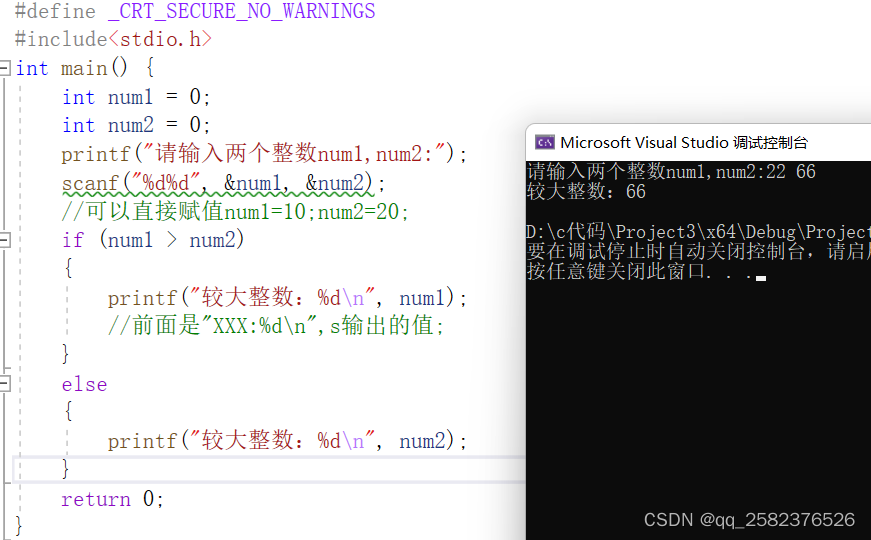Click the comment 前面是"XXX:%d\n",s输出的值
Screen dimensions: 871x540
coord(276,326)
